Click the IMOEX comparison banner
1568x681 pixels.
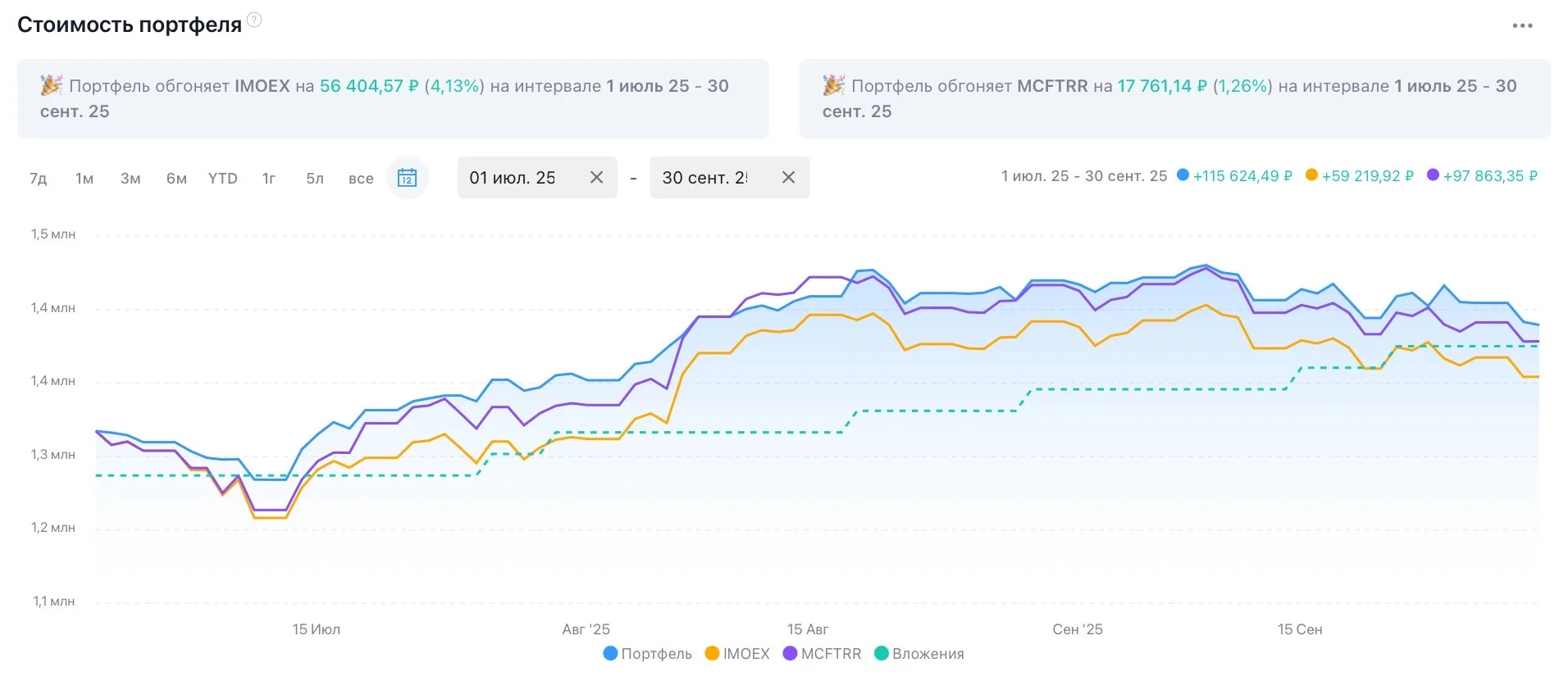point(393,98)
